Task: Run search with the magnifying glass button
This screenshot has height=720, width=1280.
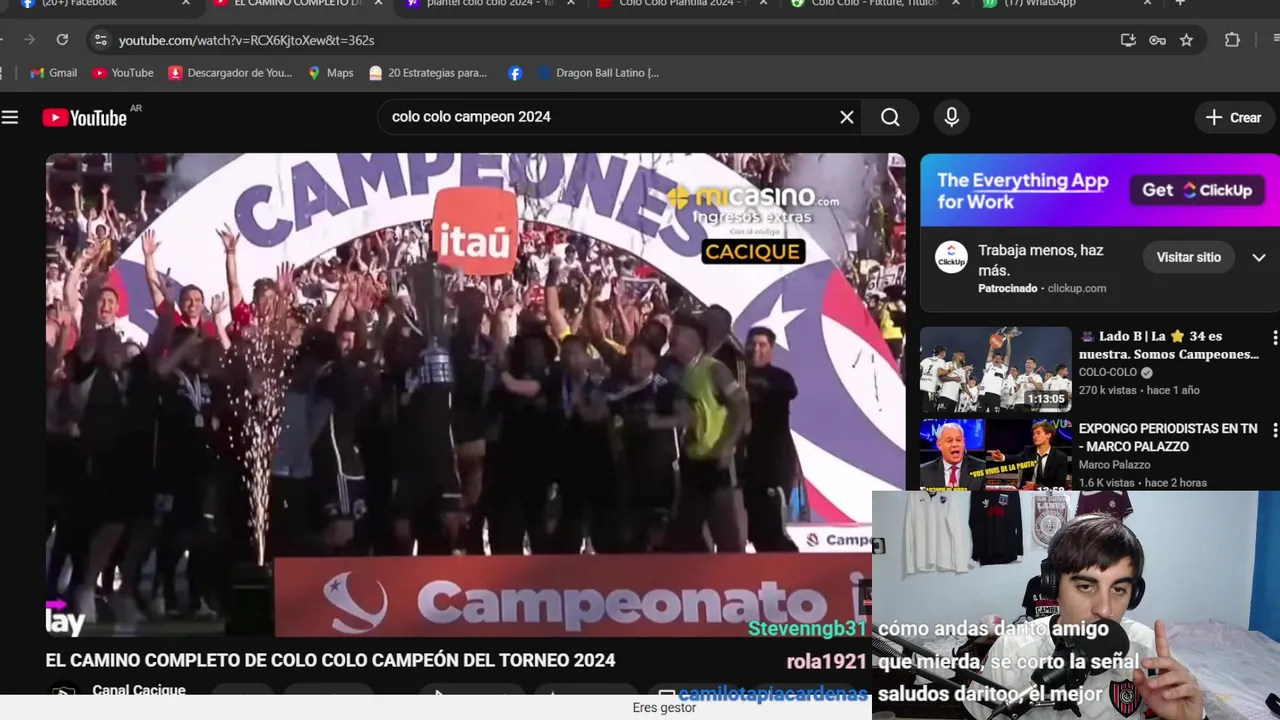Action: (x=890, y=117)
